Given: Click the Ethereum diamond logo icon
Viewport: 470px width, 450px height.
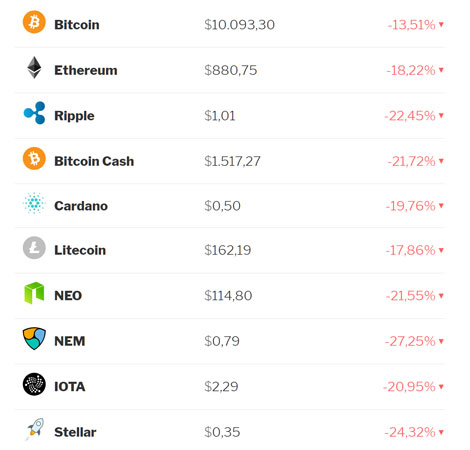Looking at the screenshot, I should click(34, 68).
